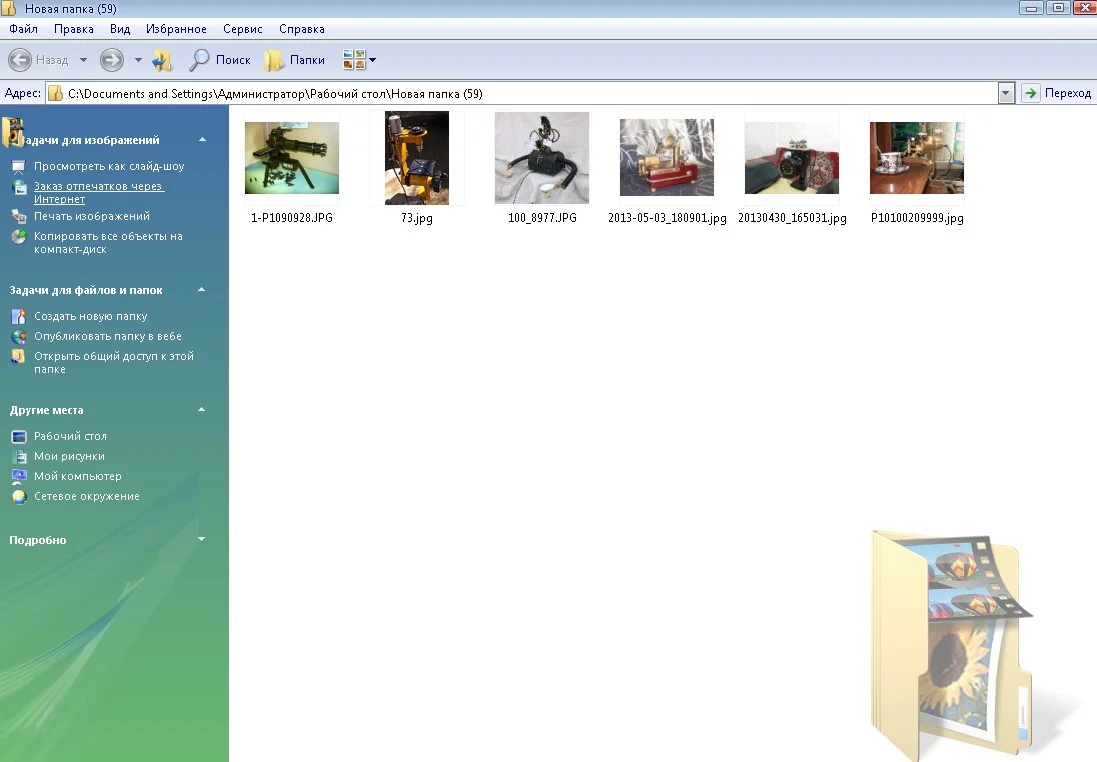Click the title bar folder icon
Viewport: 1097px width, 762px height.
[8, 8]
